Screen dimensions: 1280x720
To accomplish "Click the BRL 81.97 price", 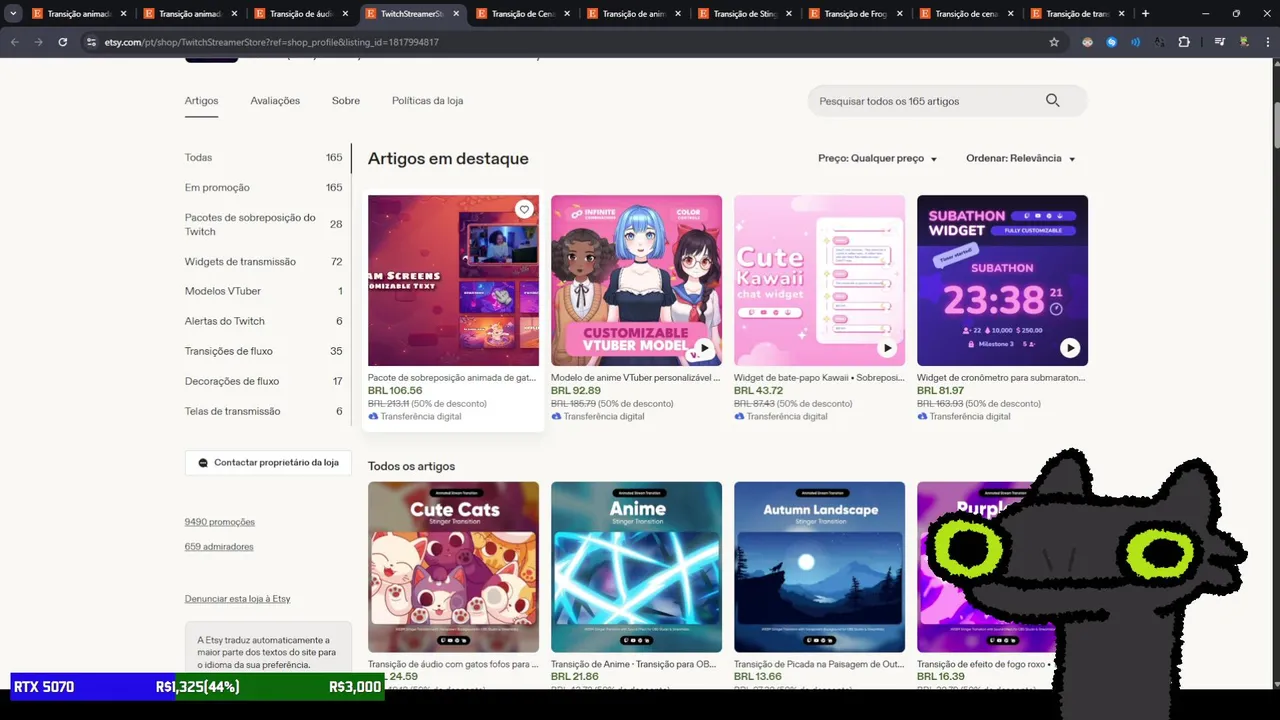I will 941,391.
